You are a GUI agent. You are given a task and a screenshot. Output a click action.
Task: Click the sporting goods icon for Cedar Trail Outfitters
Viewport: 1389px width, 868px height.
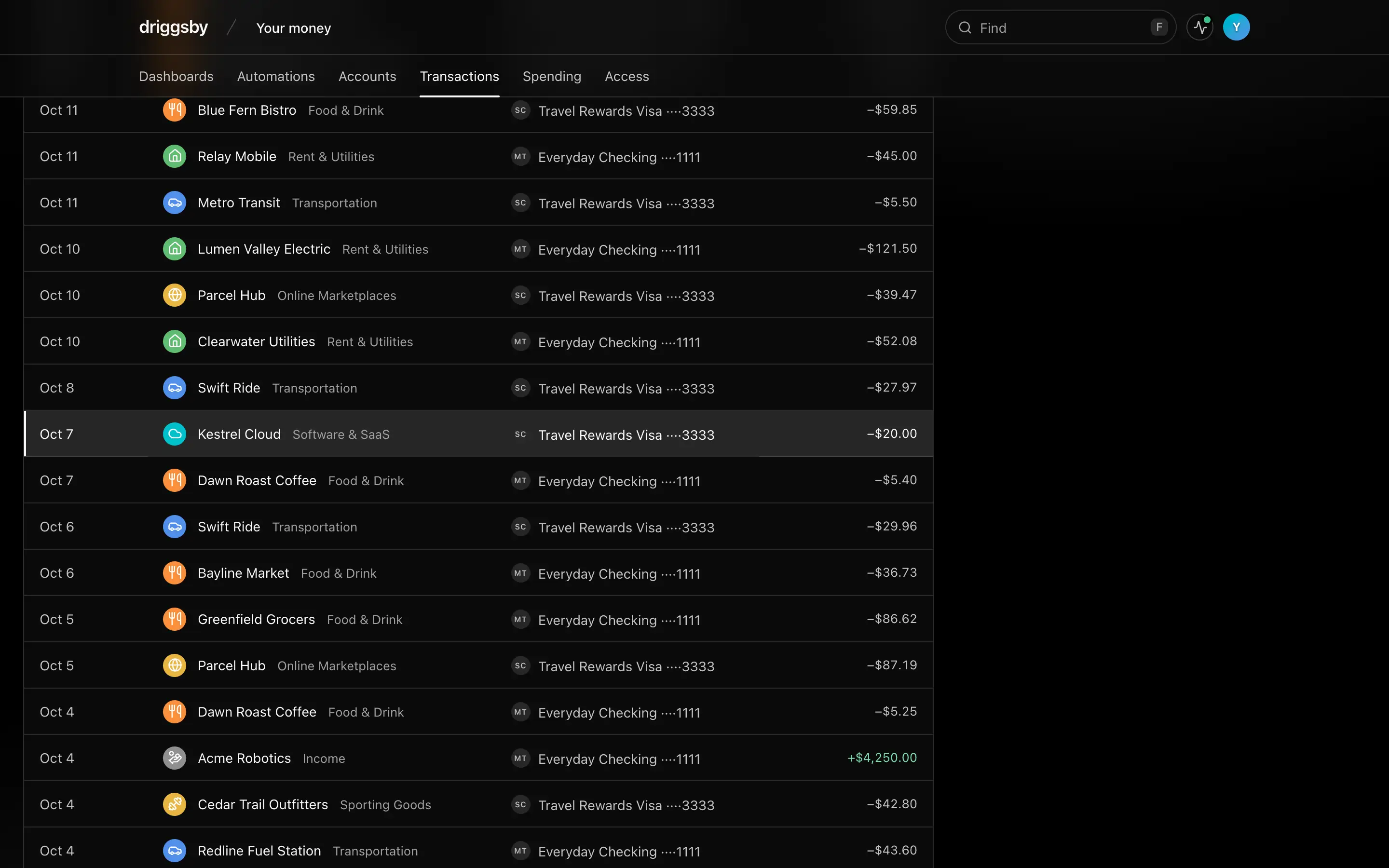[175, 804]
